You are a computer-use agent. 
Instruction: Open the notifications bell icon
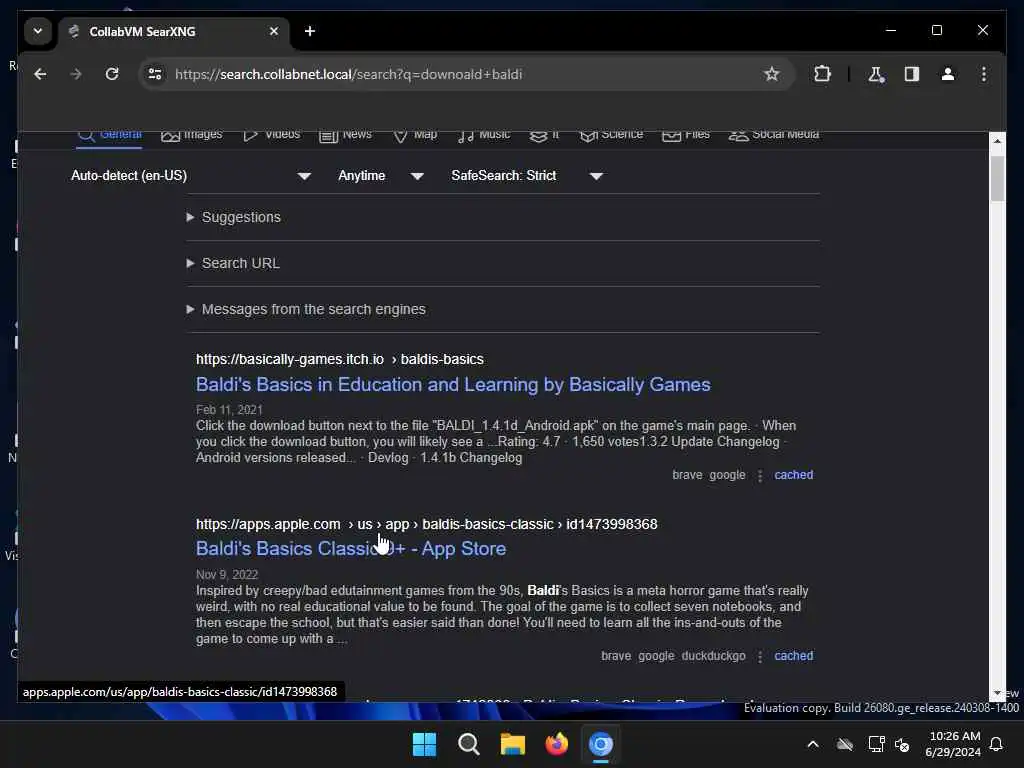[x=997, y=744]
